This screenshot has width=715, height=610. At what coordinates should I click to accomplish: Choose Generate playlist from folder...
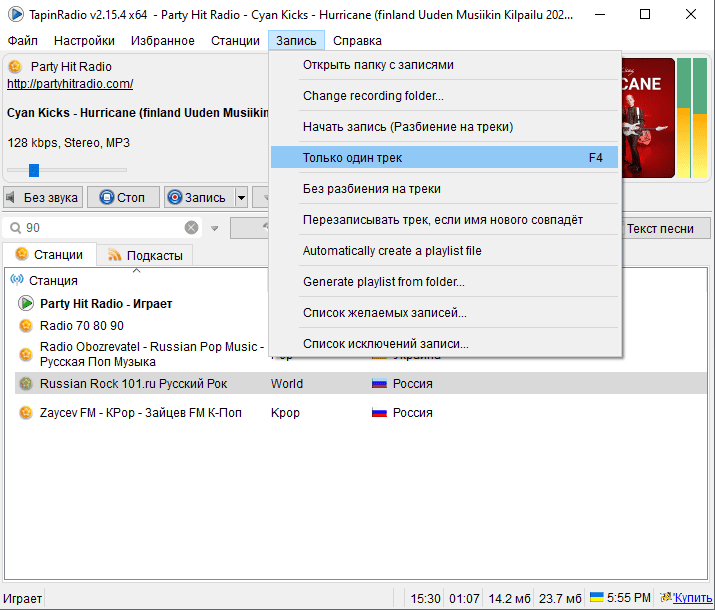[x=445, y=282]
